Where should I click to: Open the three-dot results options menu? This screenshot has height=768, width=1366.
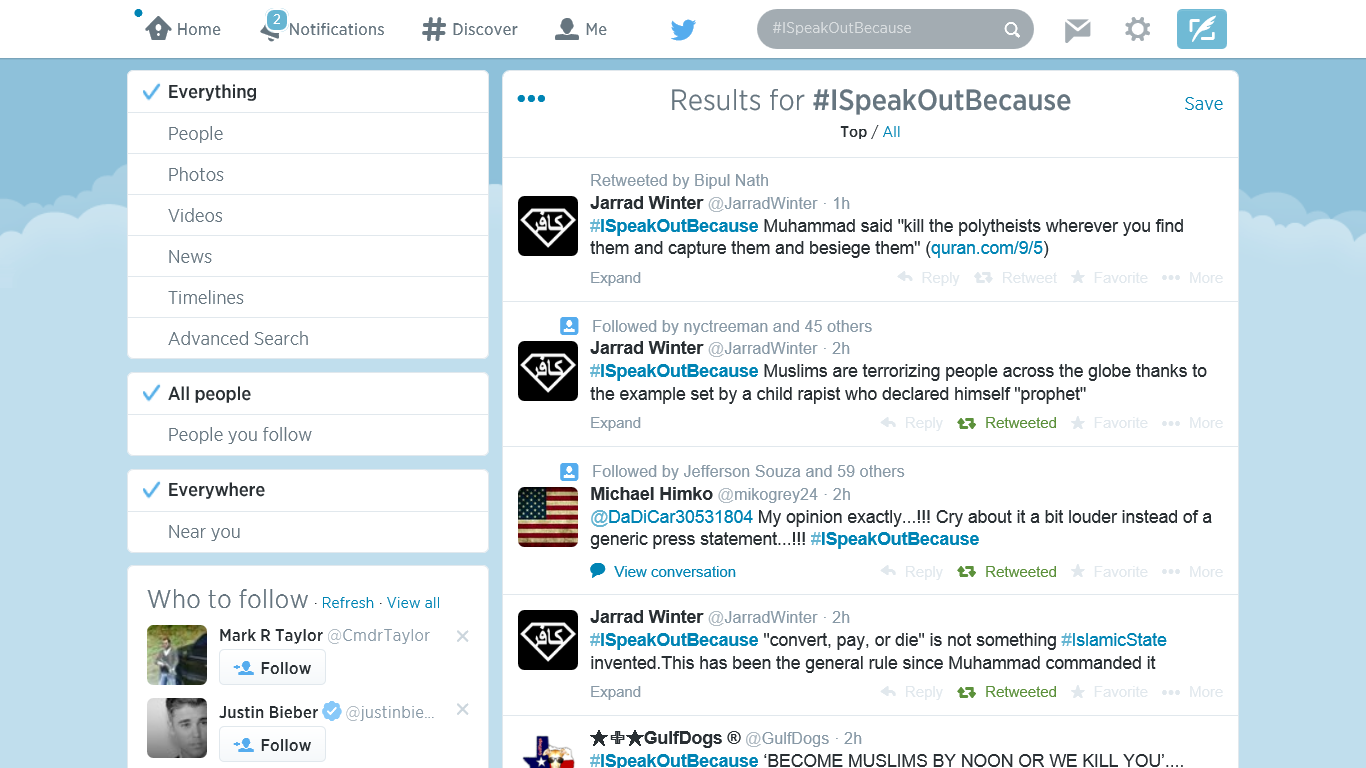(x=531, y=99)
